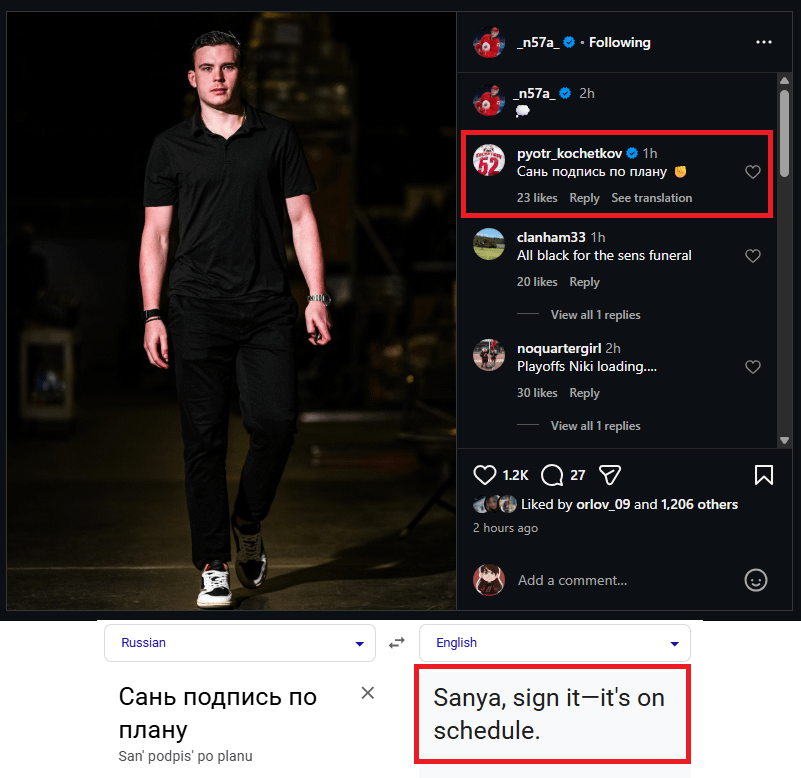Open the English target language dropdown
The height and width of the screenshot is (778, 801).
pos(554,643)
